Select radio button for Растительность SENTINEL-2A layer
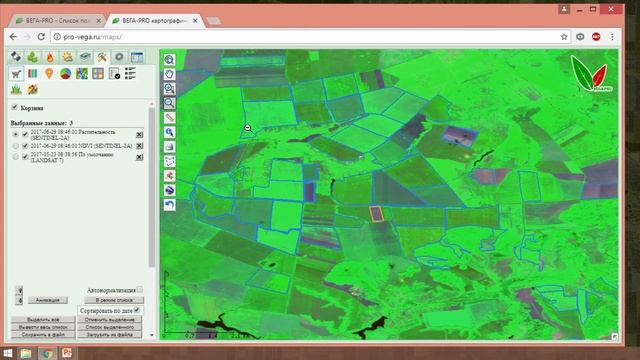Image resolution: width=640 pixels, height=360 pixels. (x=16, y=134)
